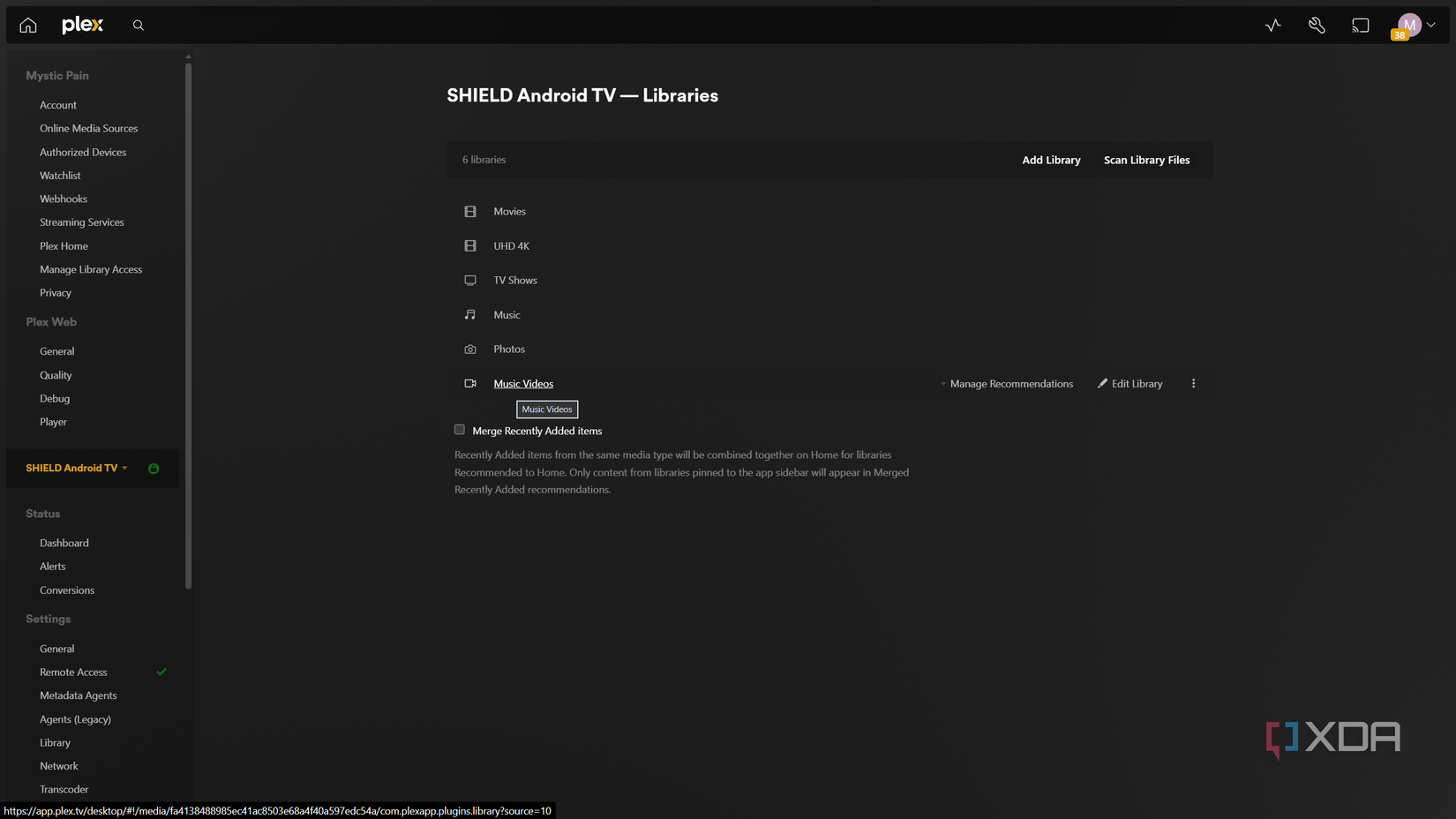Open the Cast to device icon
Image resolution: width=1456 pixels, height=819 pixels.
click(1361, 26)
